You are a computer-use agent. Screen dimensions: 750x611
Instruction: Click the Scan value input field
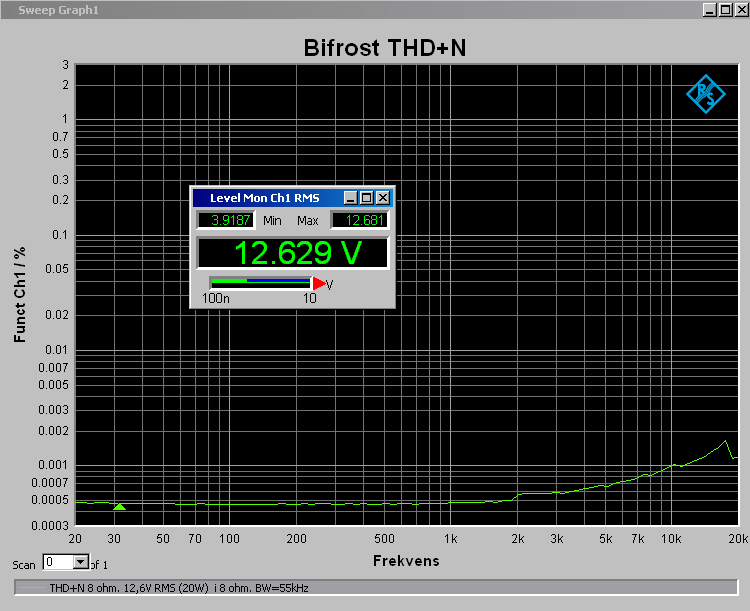(58, 562)
